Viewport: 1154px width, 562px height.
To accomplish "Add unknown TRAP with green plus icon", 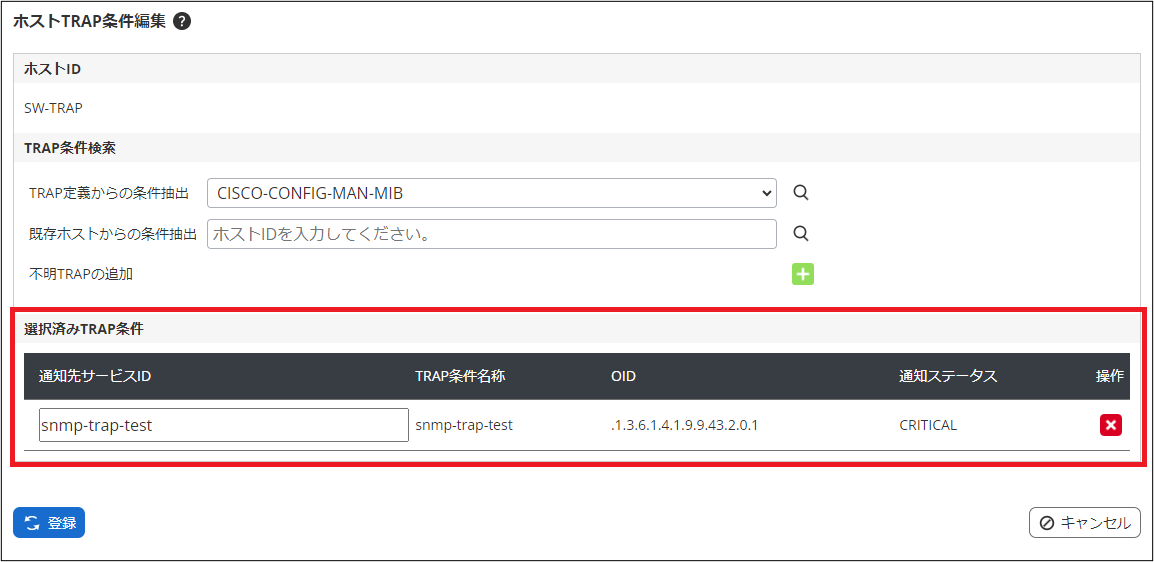I will point(803,274).
